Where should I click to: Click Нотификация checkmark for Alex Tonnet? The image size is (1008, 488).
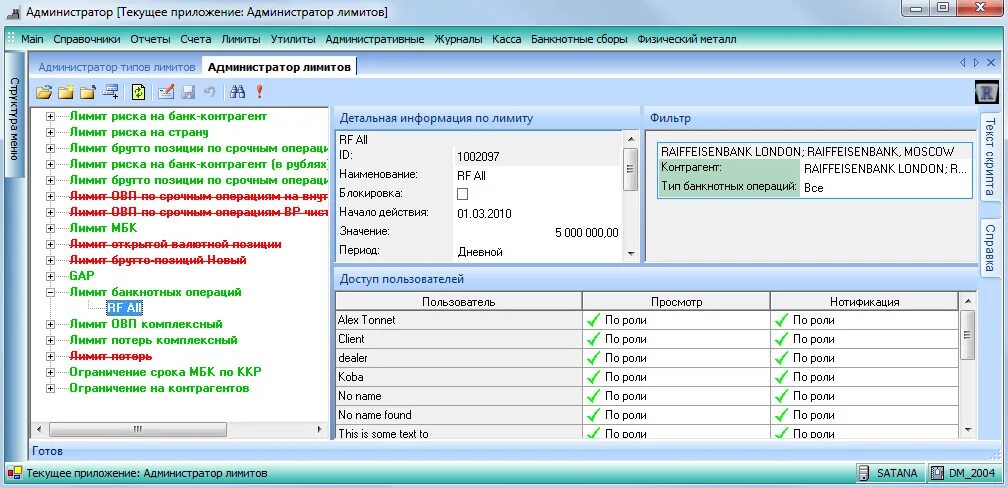[x=781, y=320]
